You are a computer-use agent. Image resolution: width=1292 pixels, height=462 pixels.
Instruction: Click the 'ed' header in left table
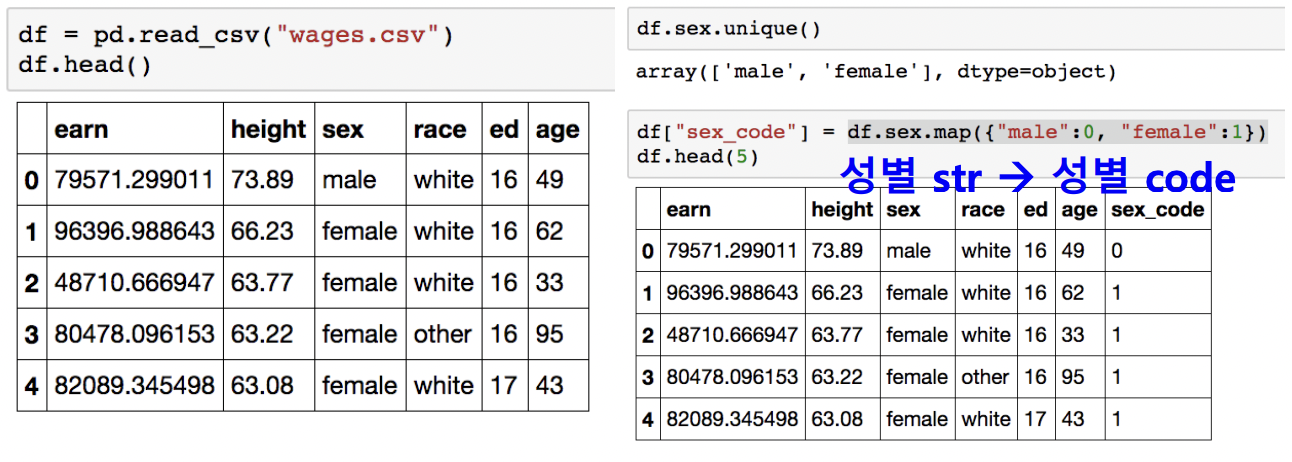click(x=504, y=130)
